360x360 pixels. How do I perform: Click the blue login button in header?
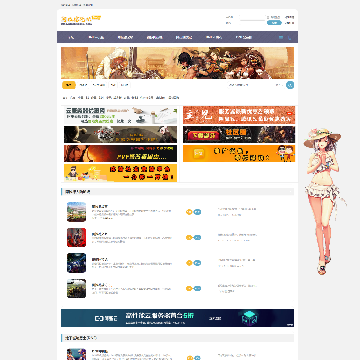(274, 23)
